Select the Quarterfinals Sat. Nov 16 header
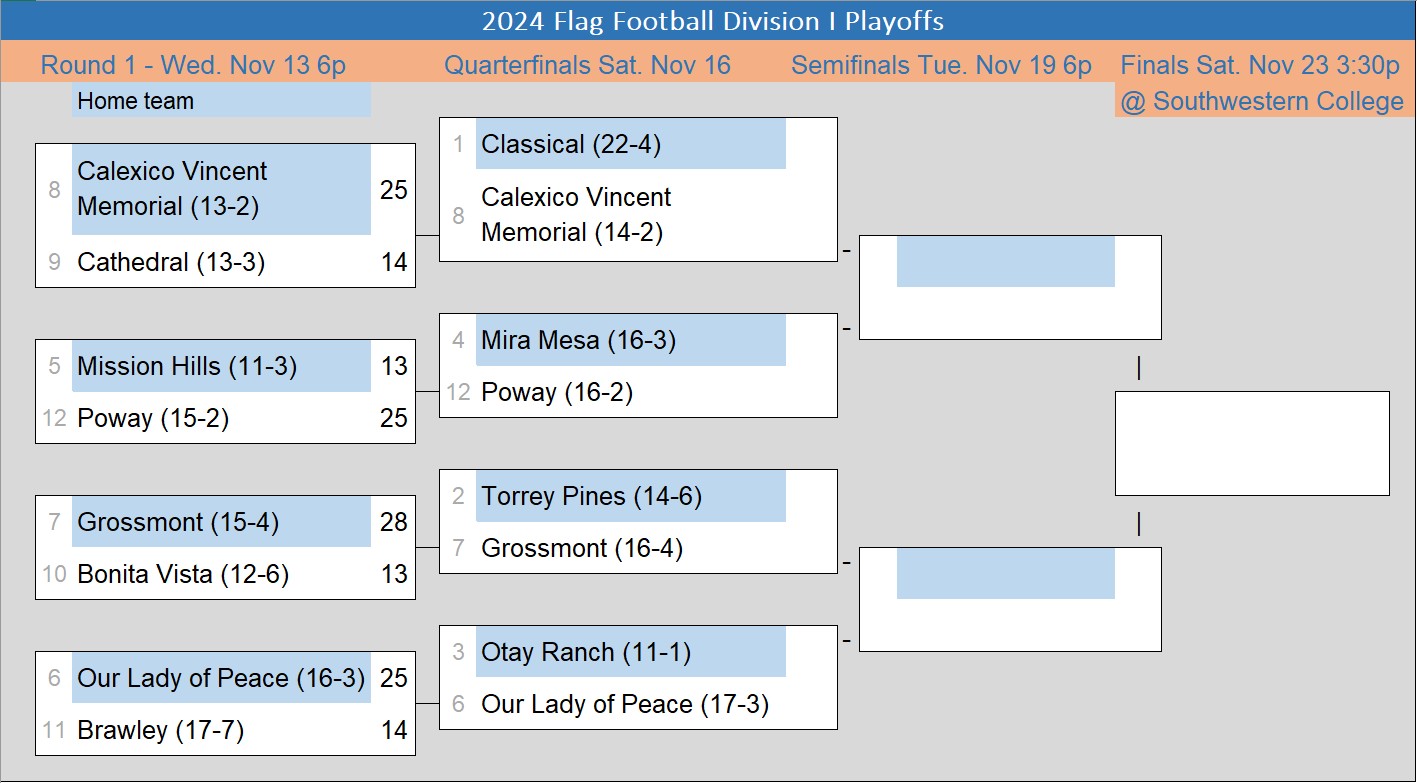The width and height of the screenshot is (1417, 783). click(587, 66)
